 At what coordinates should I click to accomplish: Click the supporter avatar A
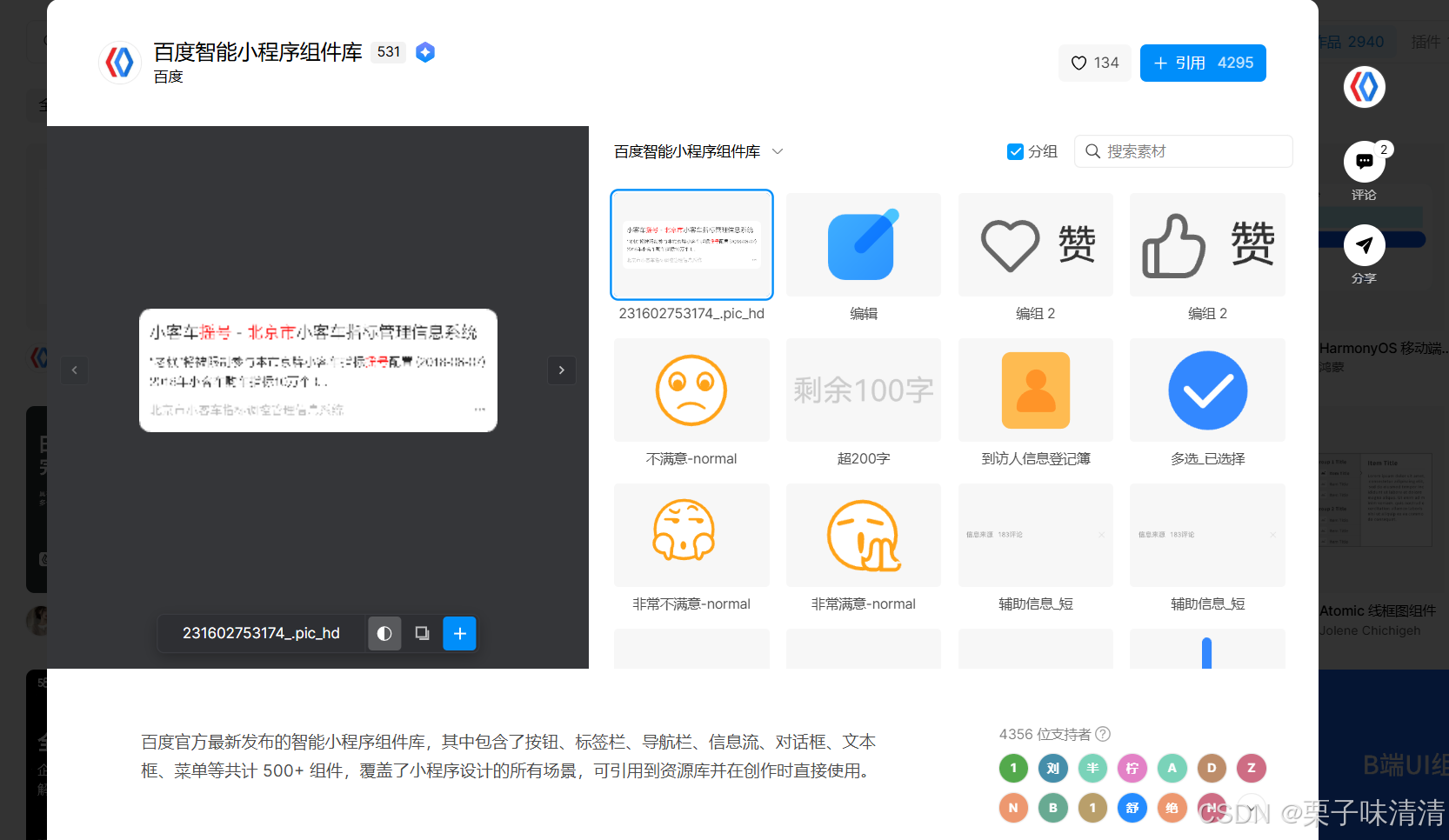1172,768
